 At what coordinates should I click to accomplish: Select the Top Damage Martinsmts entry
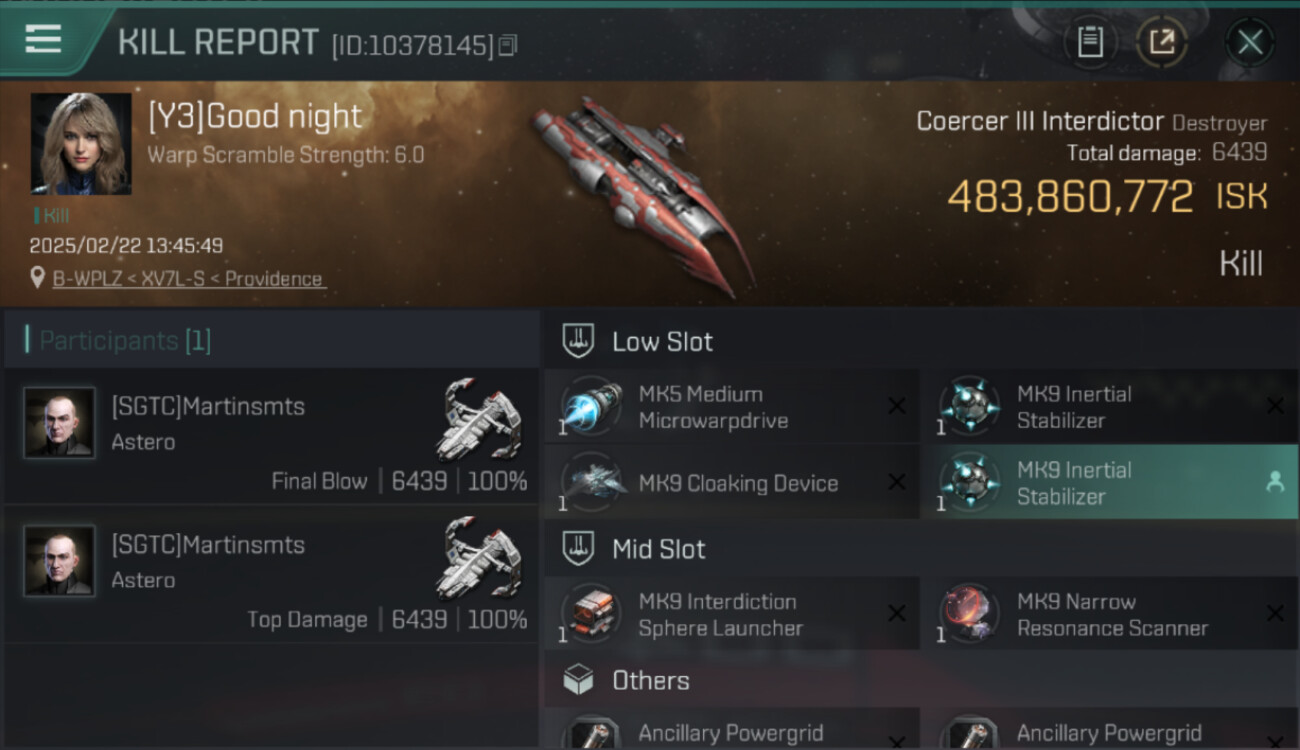[x=272, y=573]
